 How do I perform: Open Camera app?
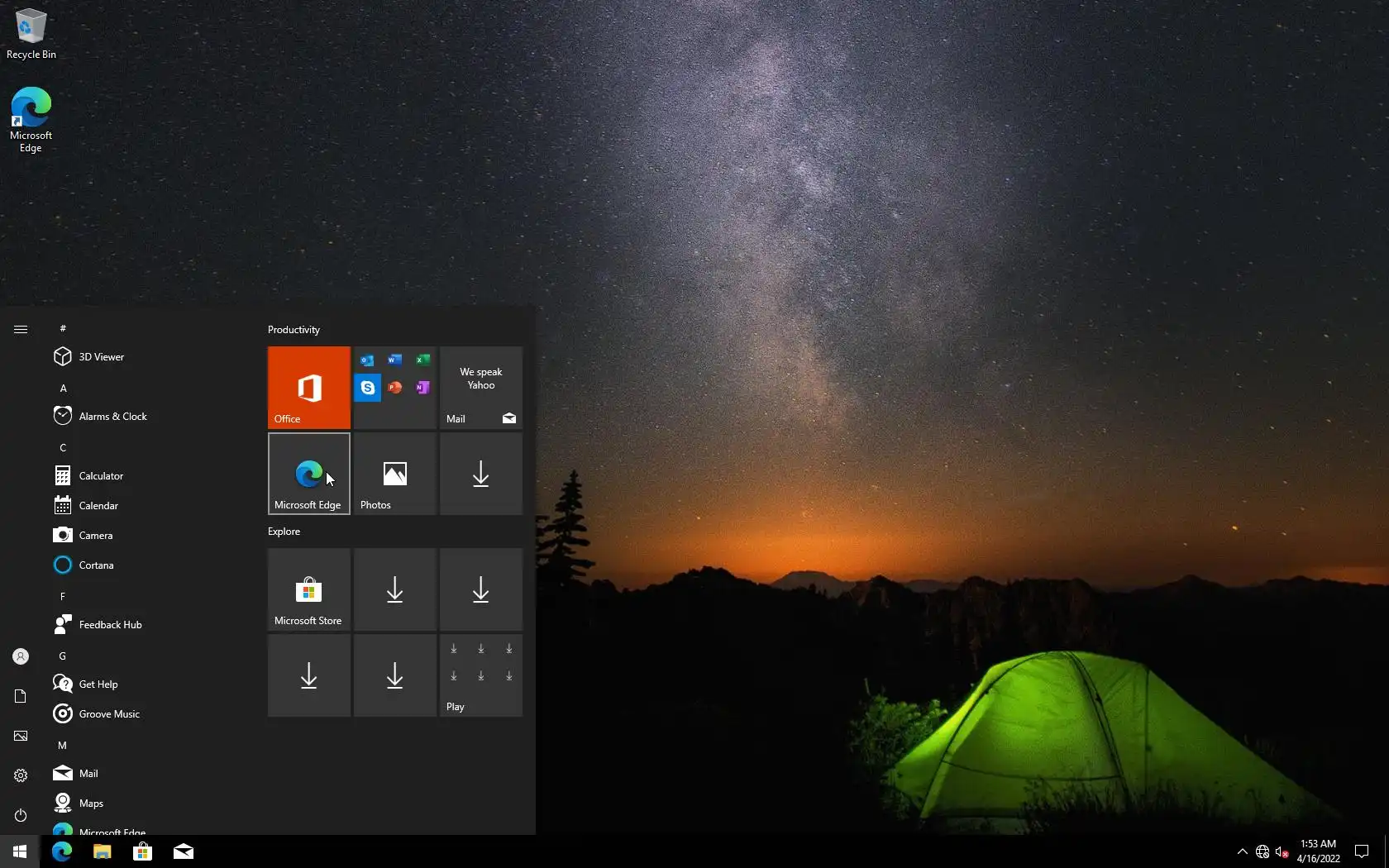[x=149, y=535]
